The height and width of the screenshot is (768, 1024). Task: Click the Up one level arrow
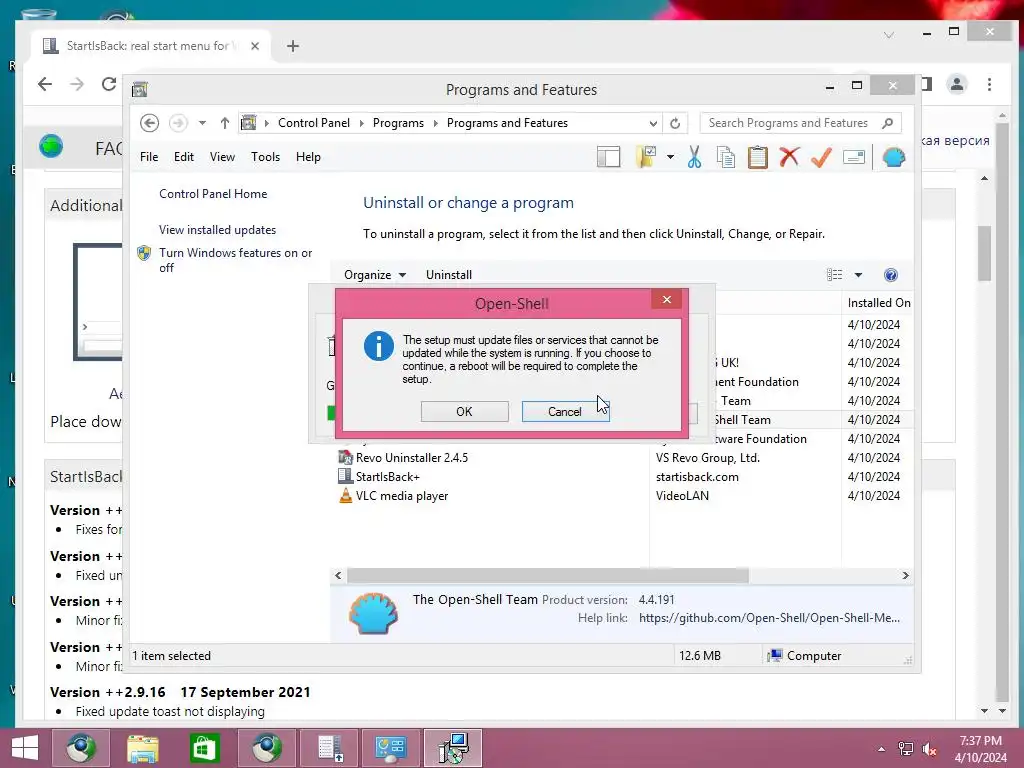pyautogui.click(x=225, y=123)
